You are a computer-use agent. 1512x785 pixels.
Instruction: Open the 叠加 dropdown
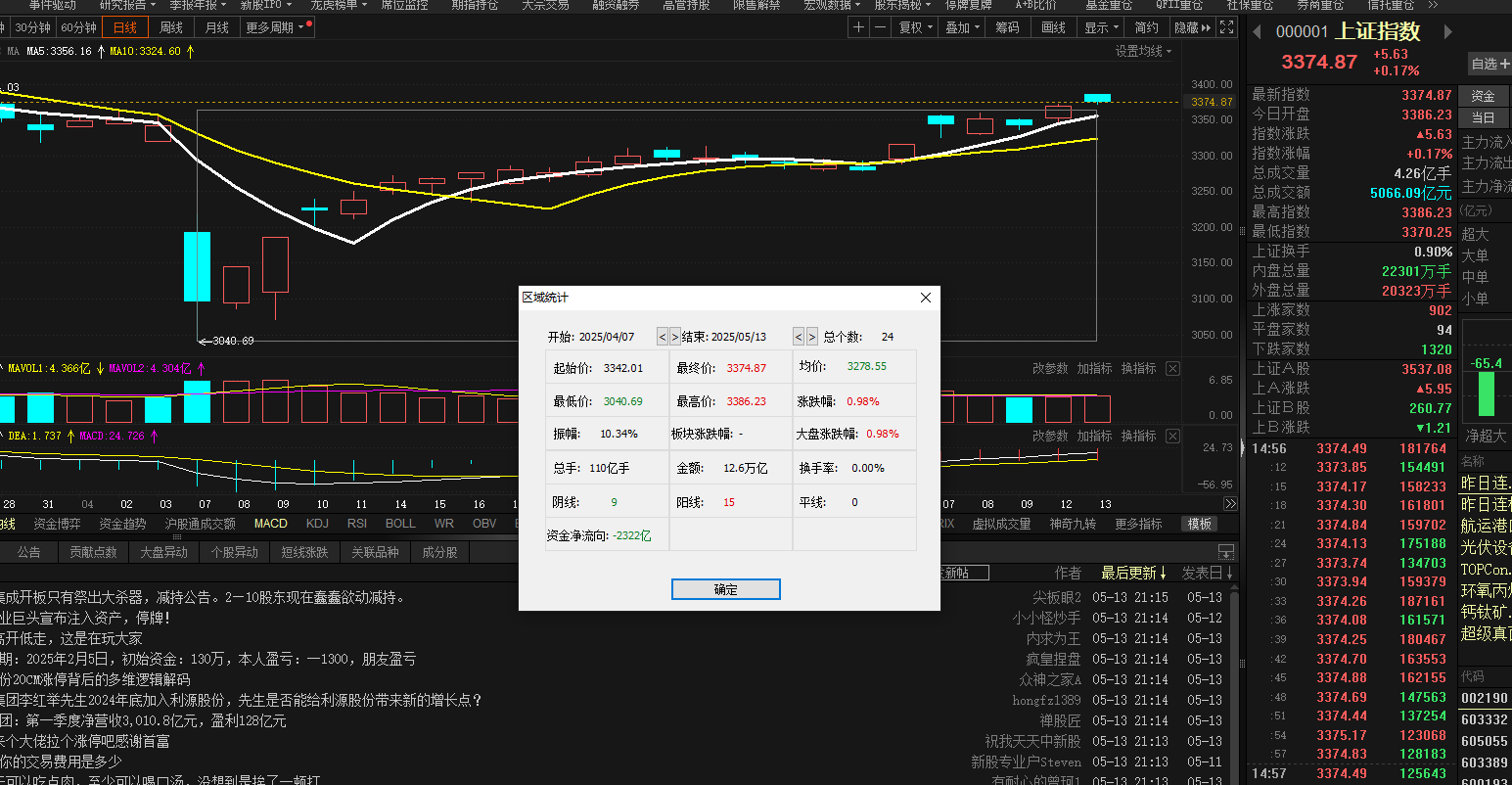coord(963,27)
